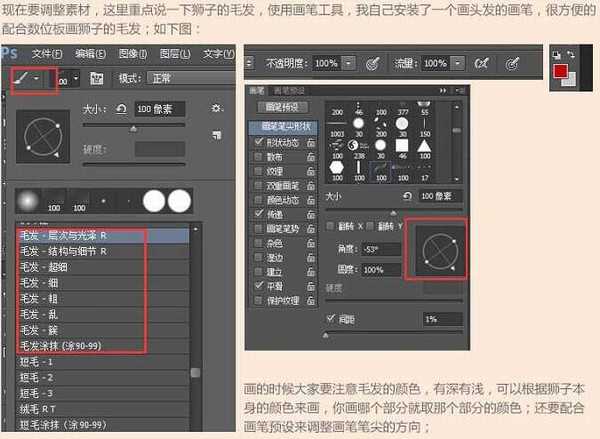Toggle the 形状动态 checkbox
The width and height of the screenshot is (600, 439).
(258, 142)
